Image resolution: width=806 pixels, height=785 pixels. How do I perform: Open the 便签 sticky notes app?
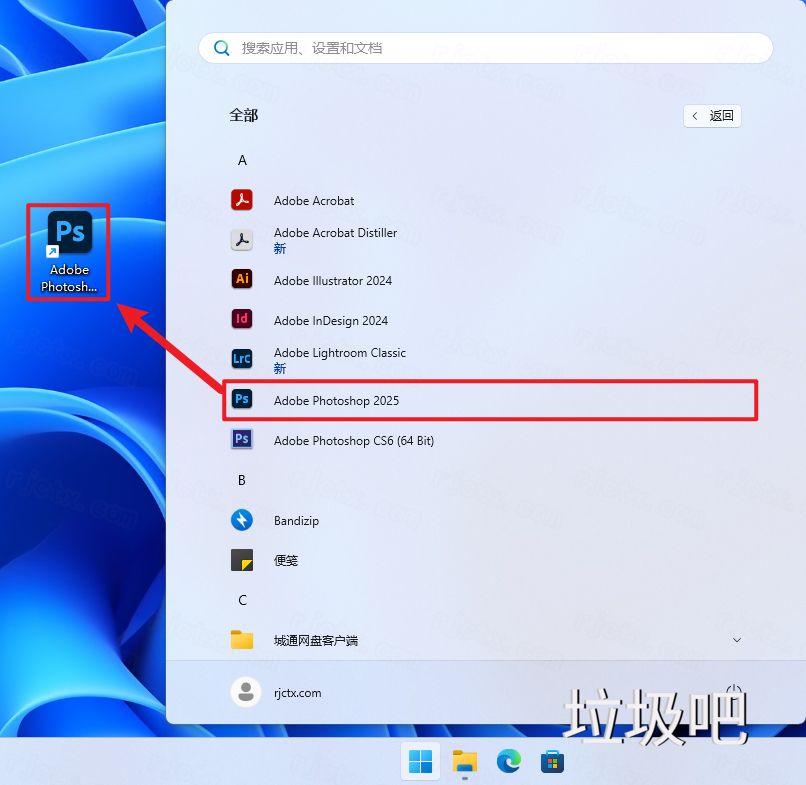tap(286, 560)
